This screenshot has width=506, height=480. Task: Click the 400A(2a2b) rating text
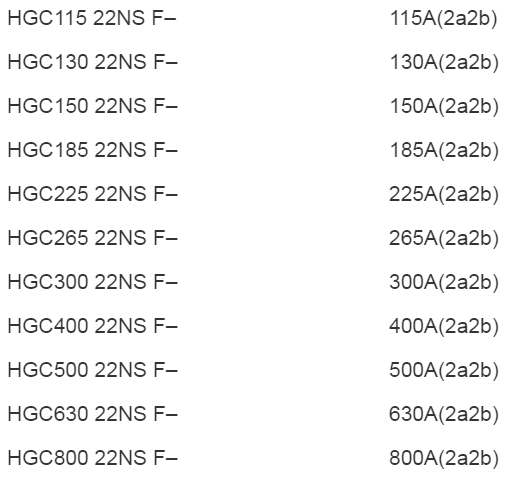[x=444, y=326]
